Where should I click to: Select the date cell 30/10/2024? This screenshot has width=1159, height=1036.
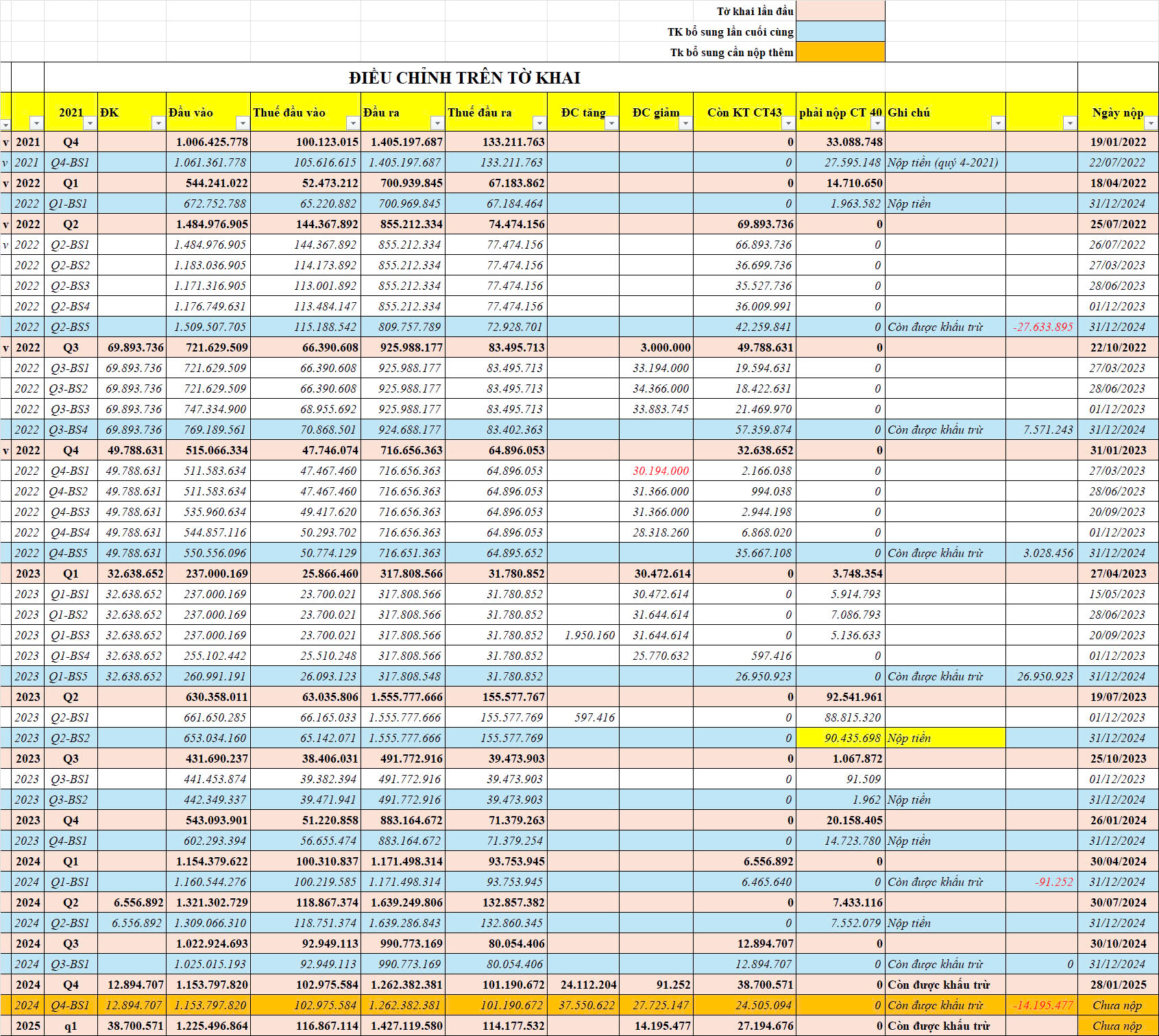pyautogui.click(x=1118, y=944)
